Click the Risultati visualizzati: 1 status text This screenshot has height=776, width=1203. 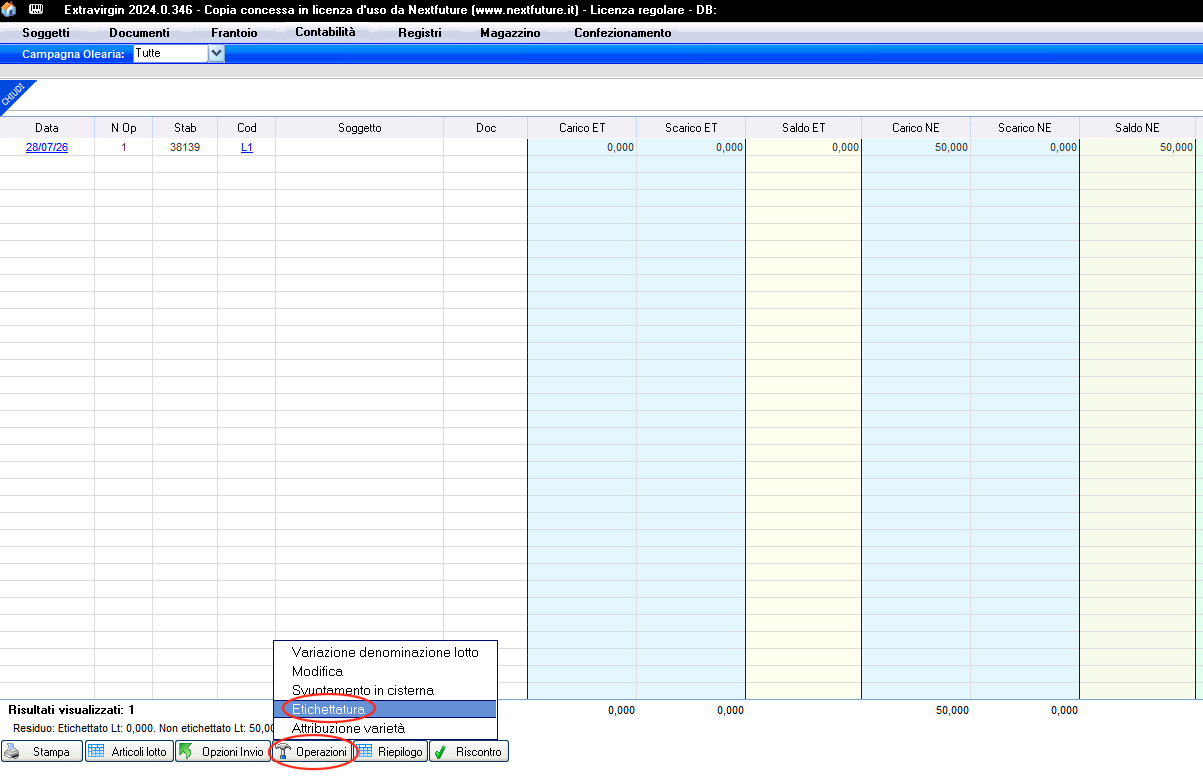pyautogui.click(x=71, y=709)
